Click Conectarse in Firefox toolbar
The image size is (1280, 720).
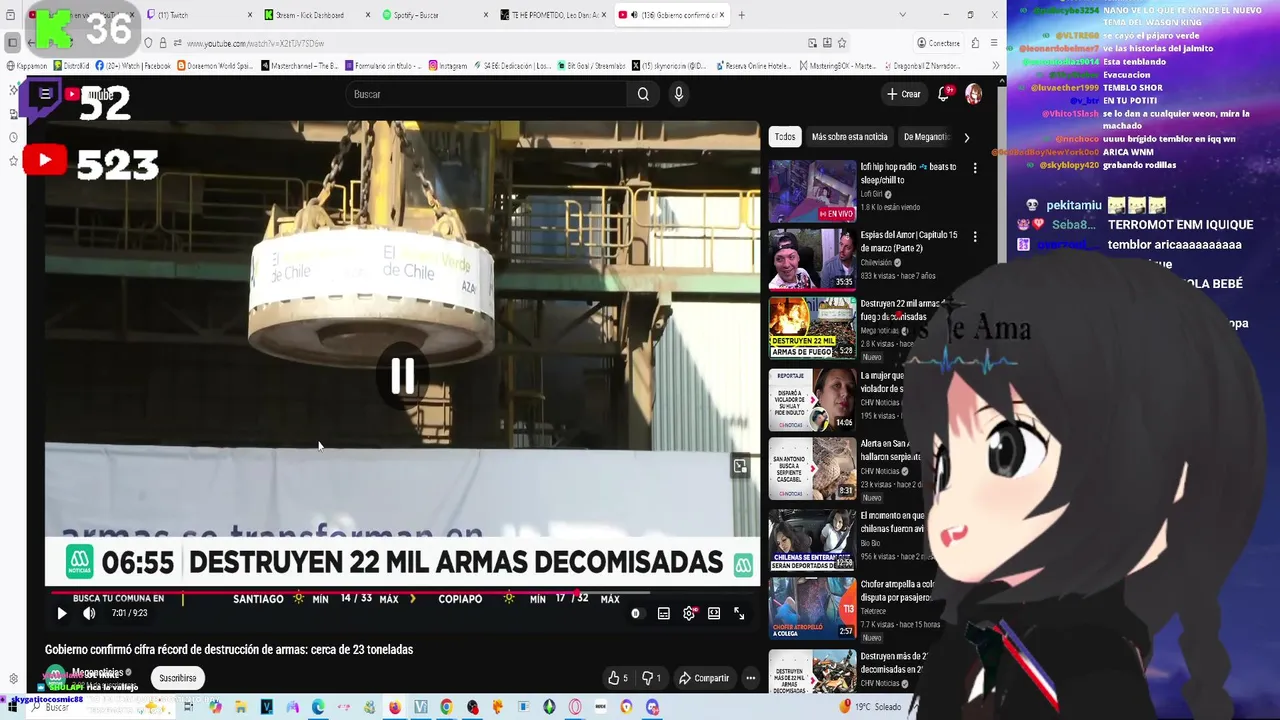[x=938, y=43]
